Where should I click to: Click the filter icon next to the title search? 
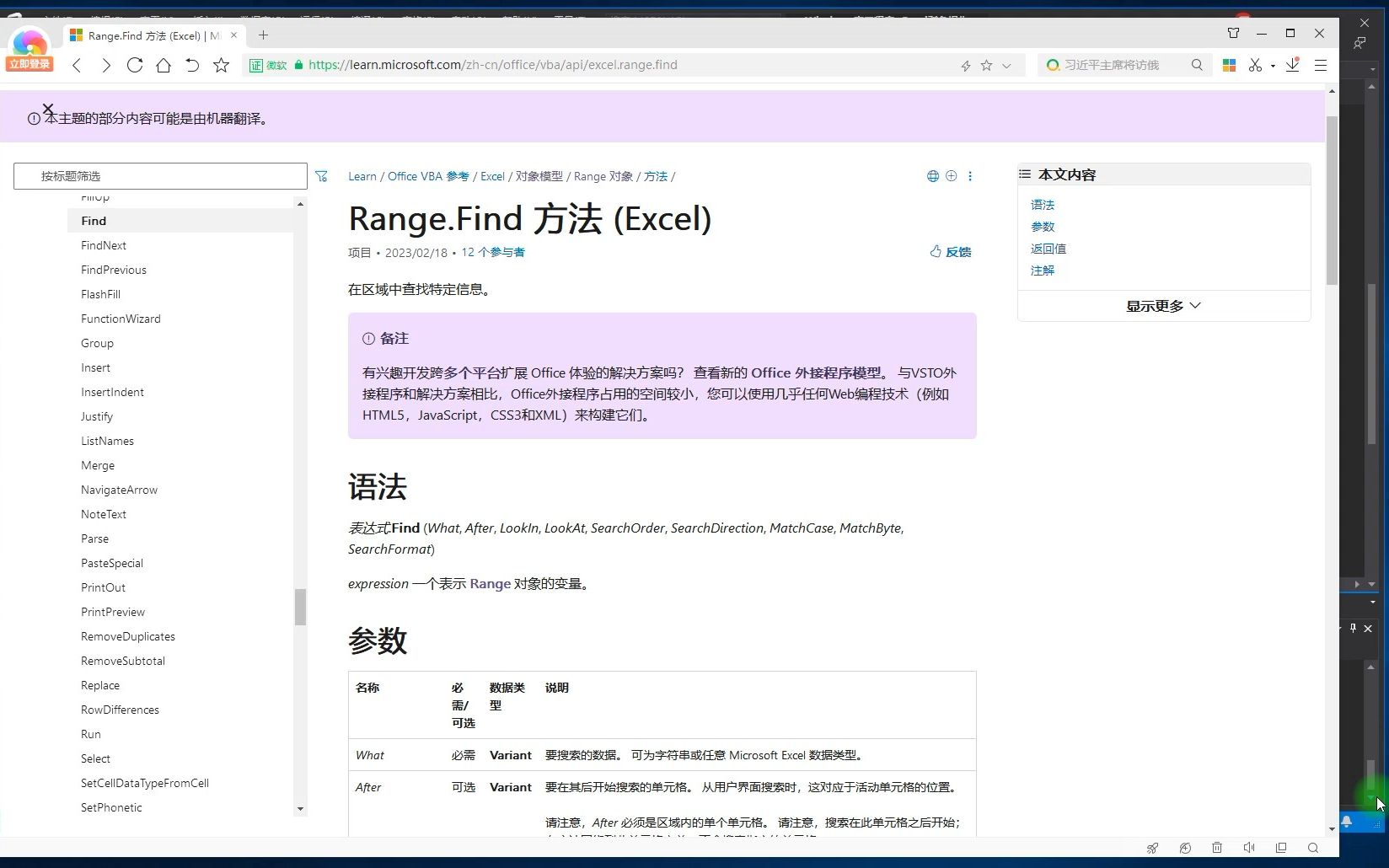pos(321,175)
